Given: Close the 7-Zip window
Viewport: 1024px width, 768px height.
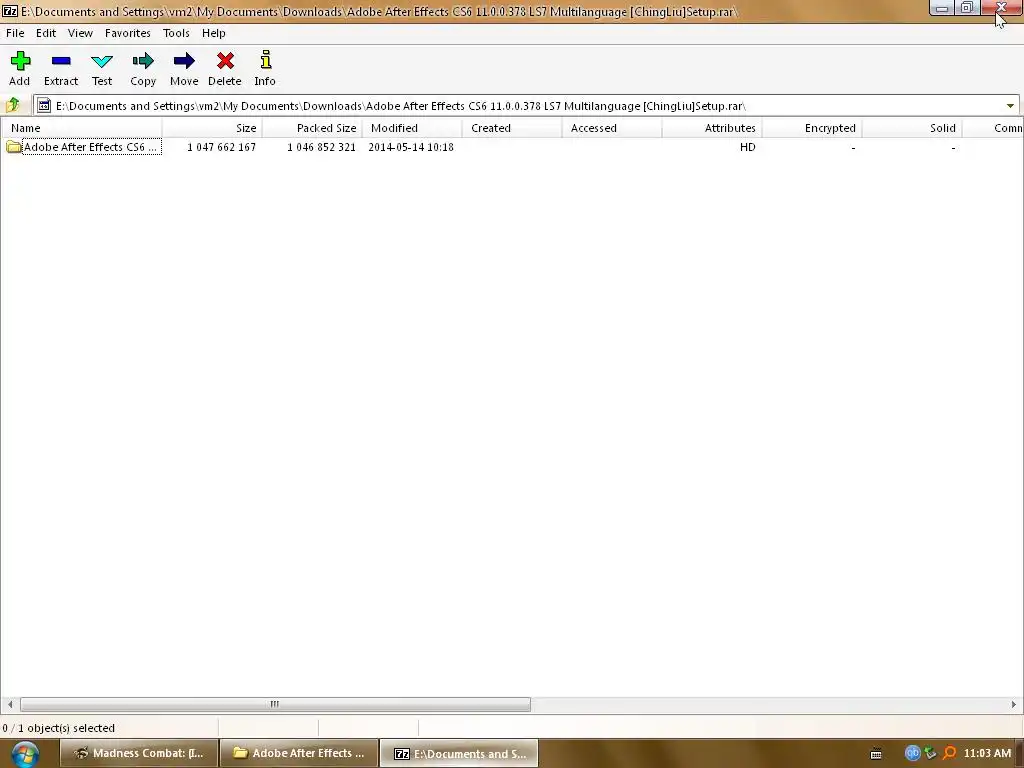Looking at the screenshot, I should (1000, 8).
